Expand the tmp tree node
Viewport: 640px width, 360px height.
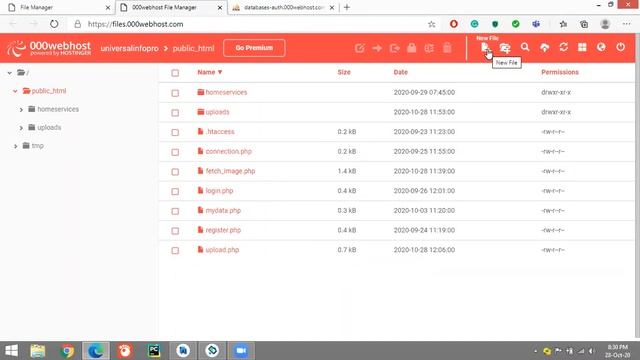pos(16,146)
